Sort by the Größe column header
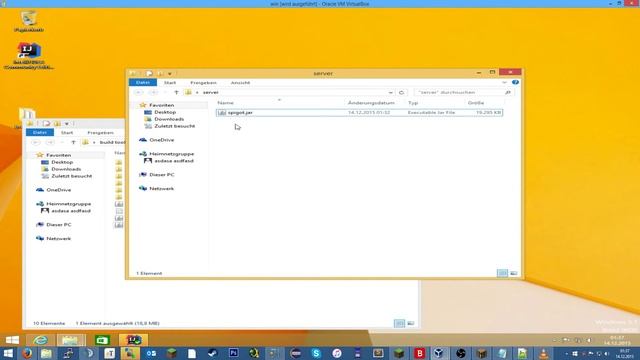Viewport: 640px width, 360px height. coord(476,103)
